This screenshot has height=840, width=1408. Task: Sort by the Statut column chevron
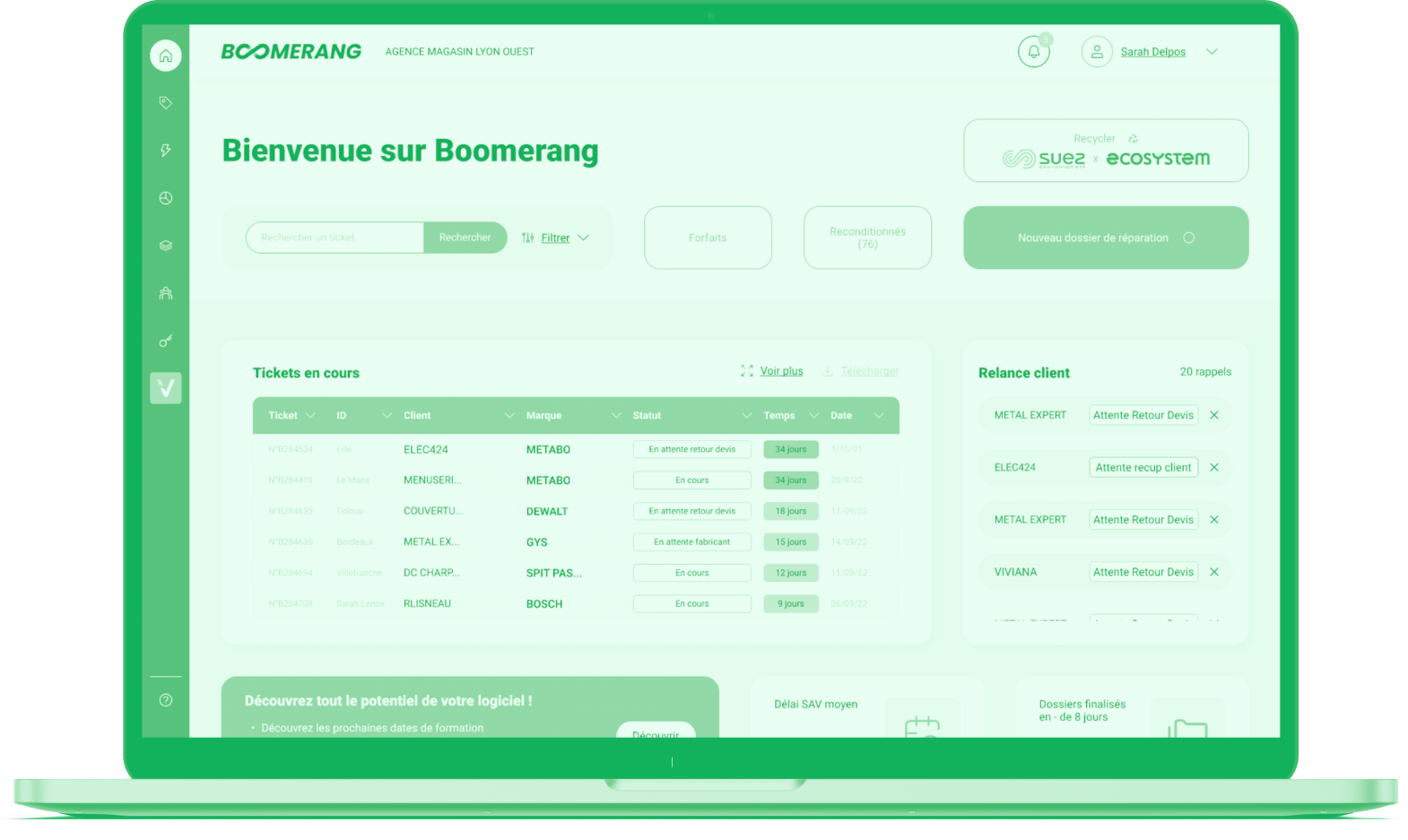[x=746, y=416]
